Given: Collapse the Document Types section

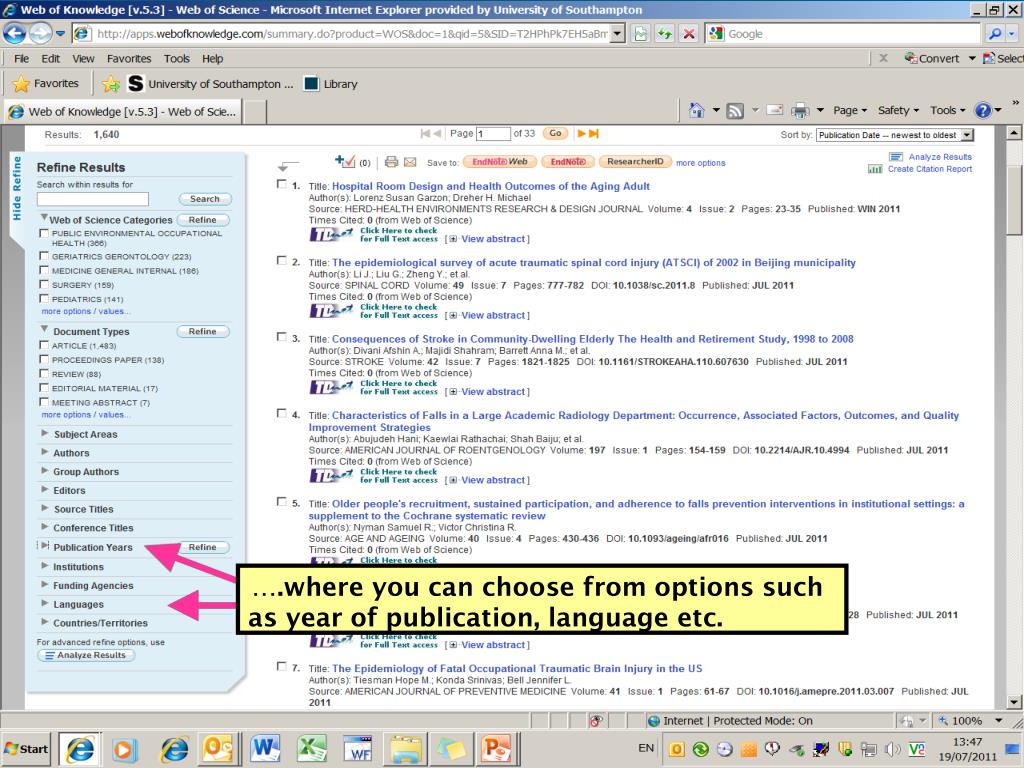Looking at the screenshot, I should 44,329.
